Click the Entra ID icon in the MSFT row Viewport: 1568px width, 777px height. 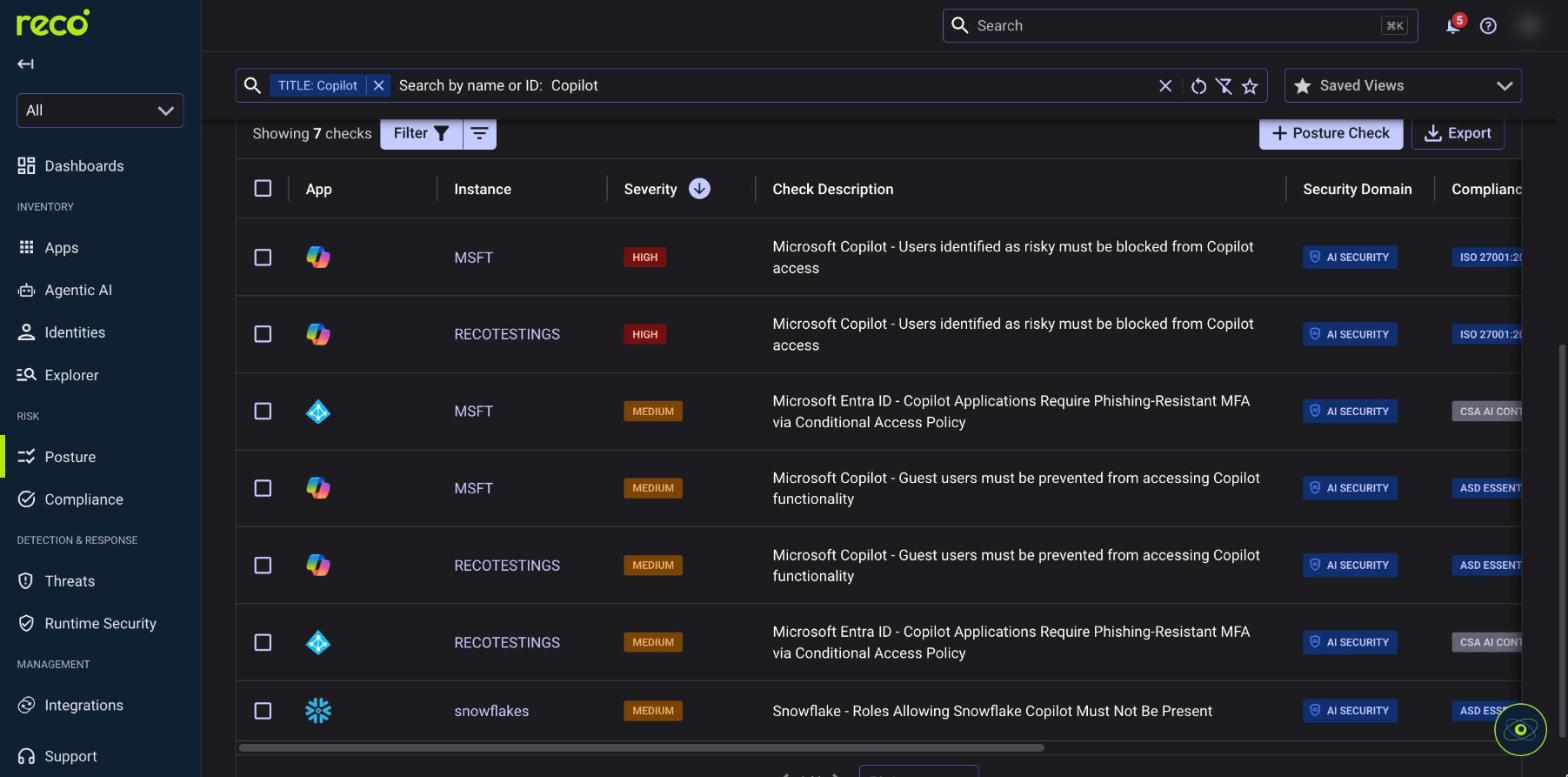coord(318,411)
